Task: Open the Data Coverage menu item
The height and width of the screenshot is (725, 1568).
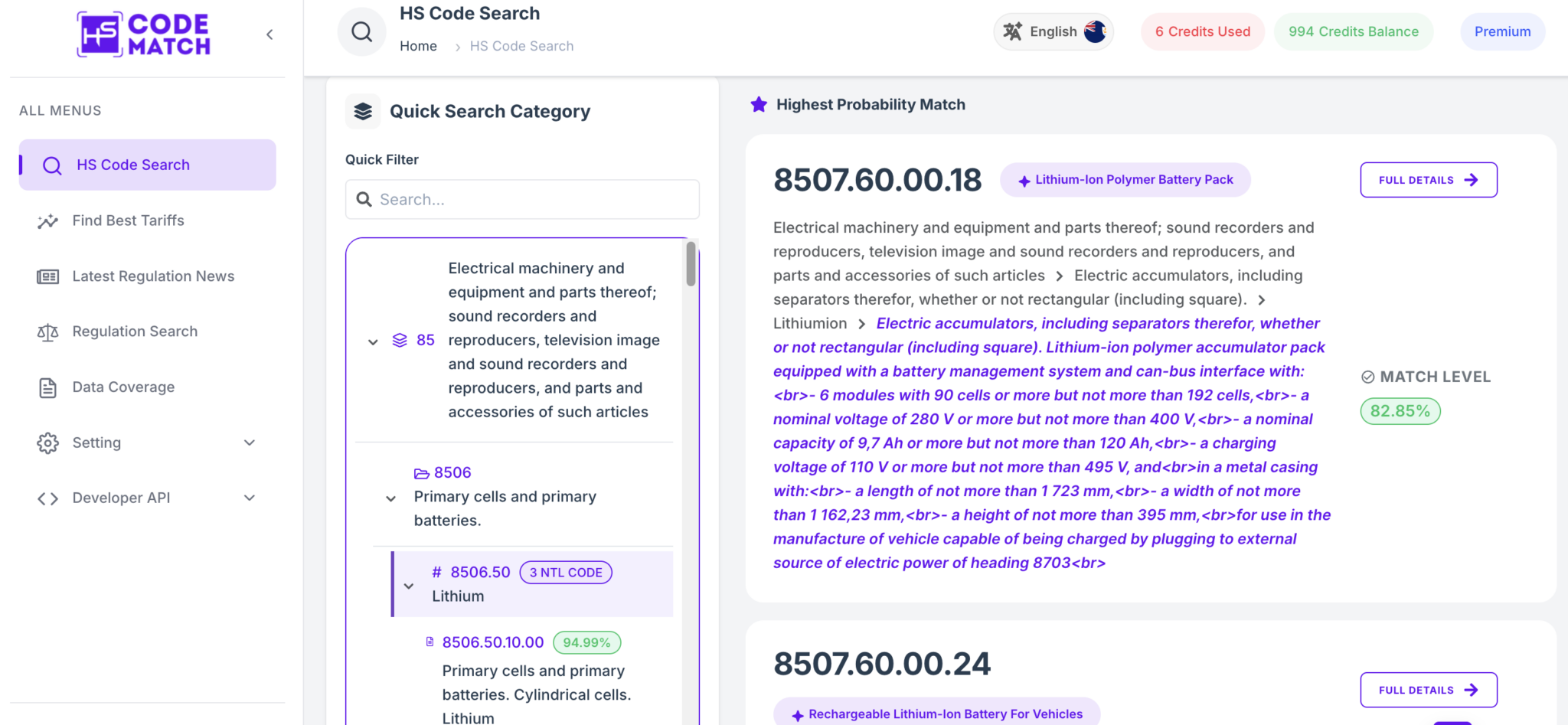Action: (148, 387)
